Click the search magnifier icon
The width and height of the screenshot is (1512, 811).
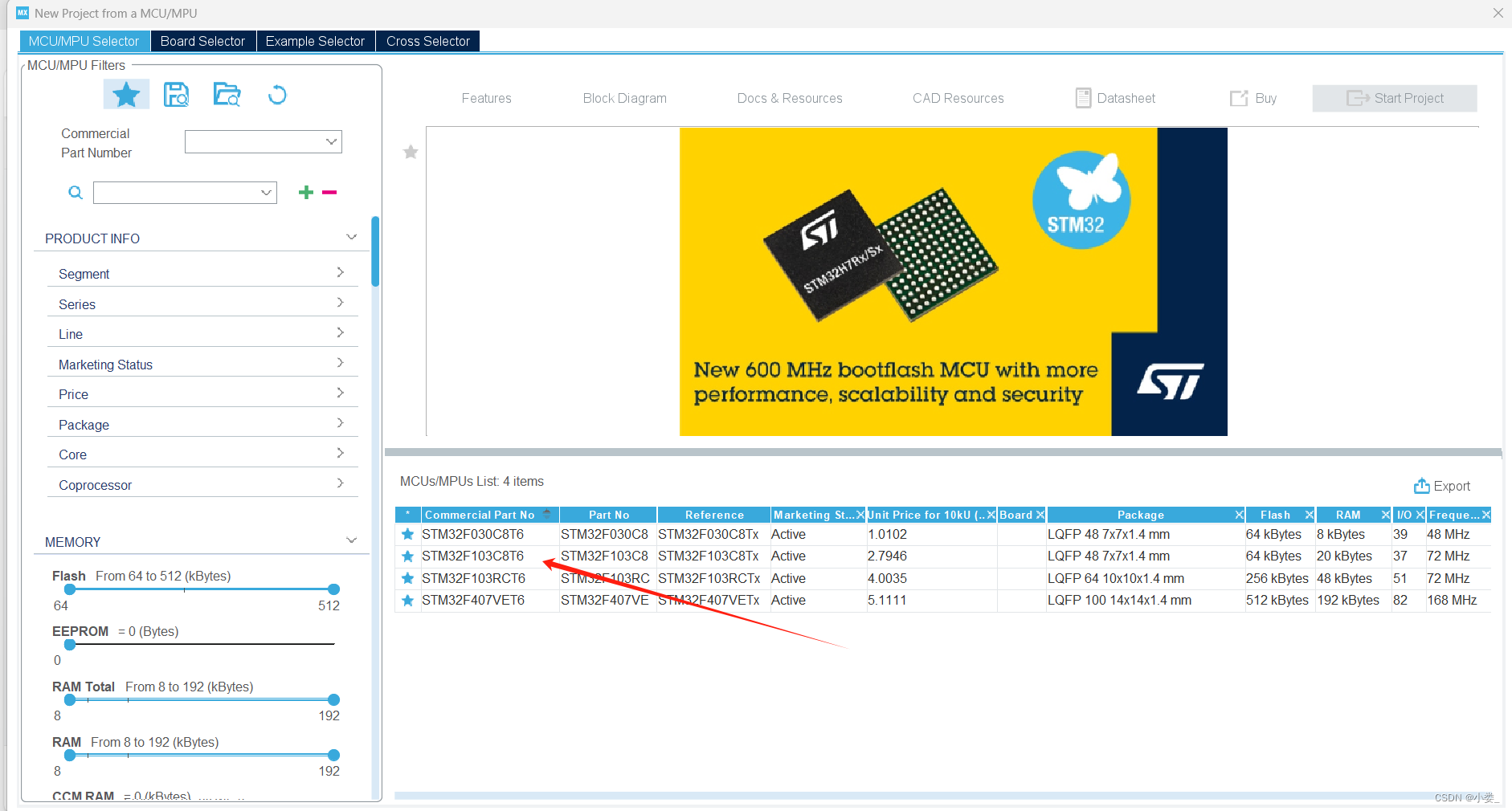point(76,193)
